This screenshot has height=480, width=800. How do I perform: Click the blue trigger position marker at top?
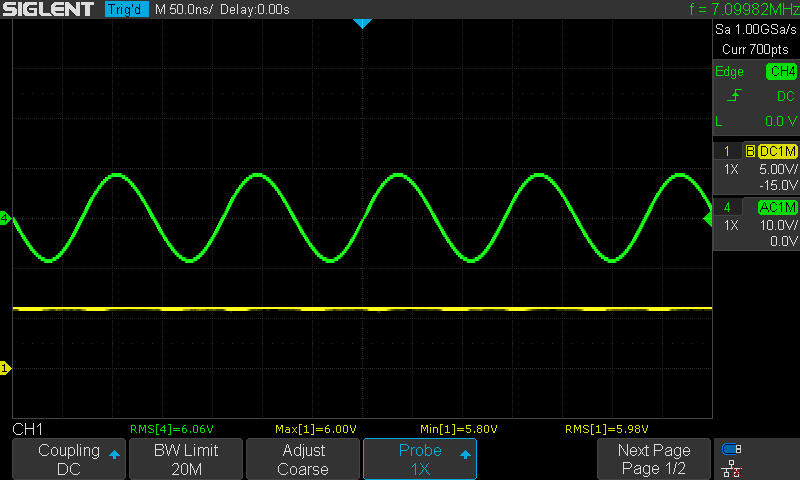point(362,23)
